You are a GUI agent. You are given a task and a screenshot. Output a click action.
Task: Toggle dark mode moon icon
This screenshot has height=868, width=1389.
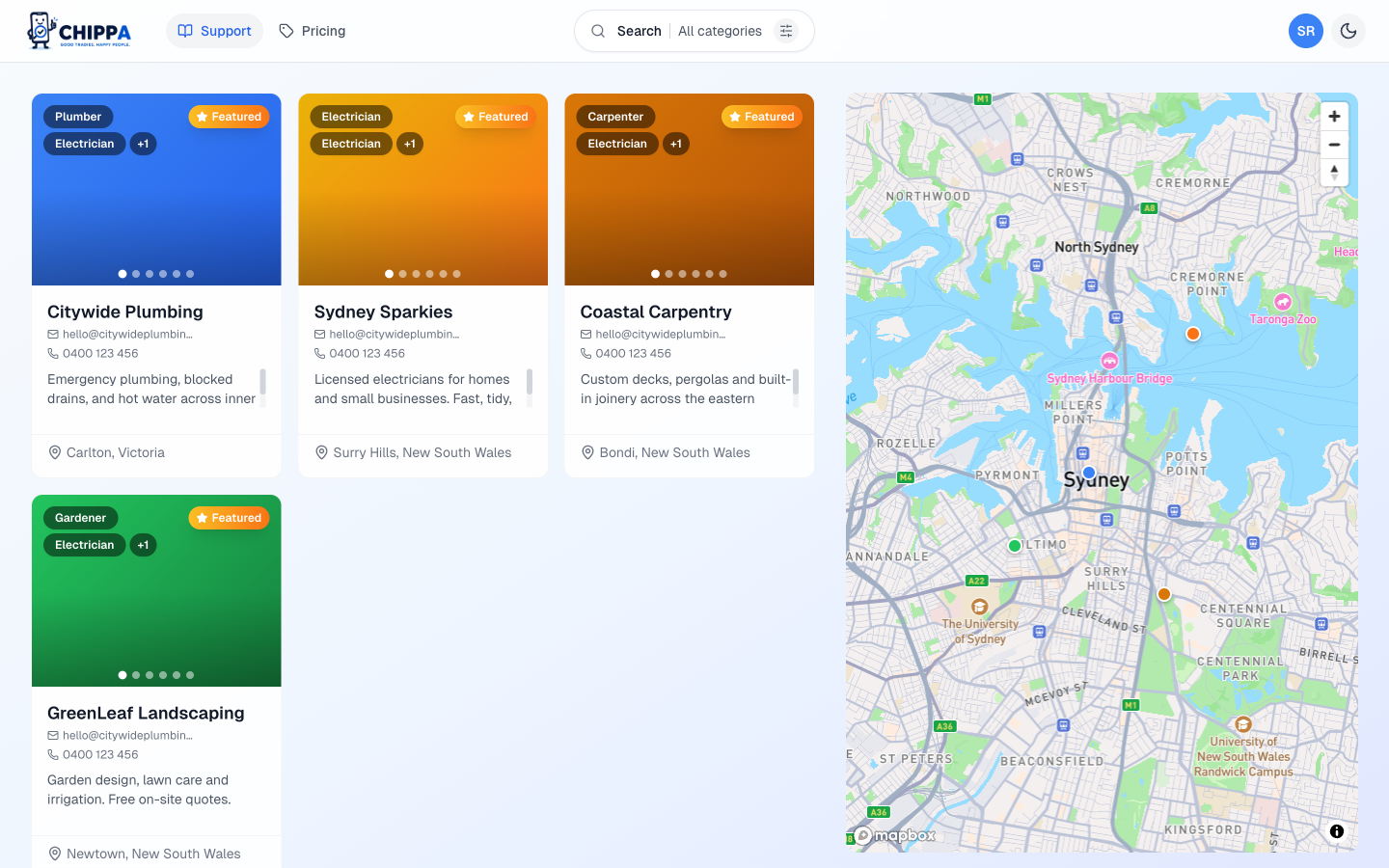click(1348, 31)
